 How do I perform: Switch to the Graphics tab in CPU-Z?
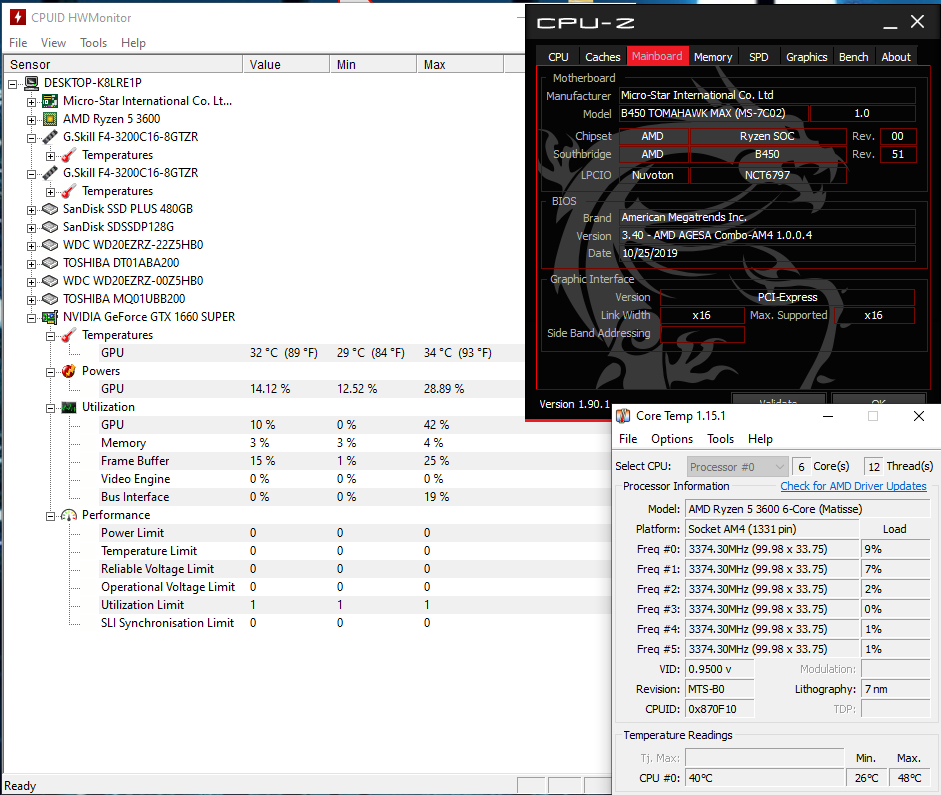pos(807,56)
